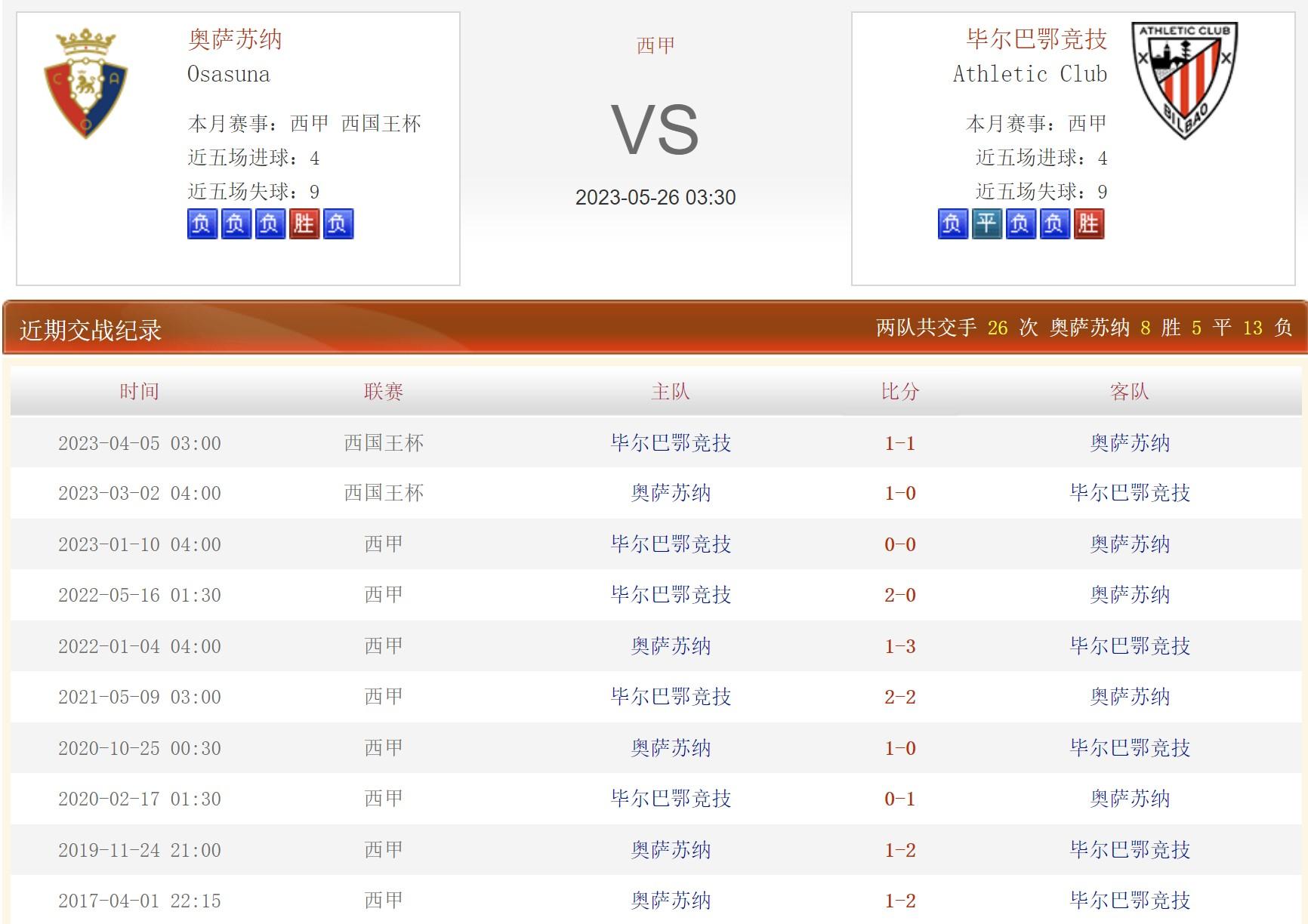1308x924 pixels.
Task: Click away team 毕尔巴鄂竞技 in the 2017-04-01 row
Action: (1130, 901)
